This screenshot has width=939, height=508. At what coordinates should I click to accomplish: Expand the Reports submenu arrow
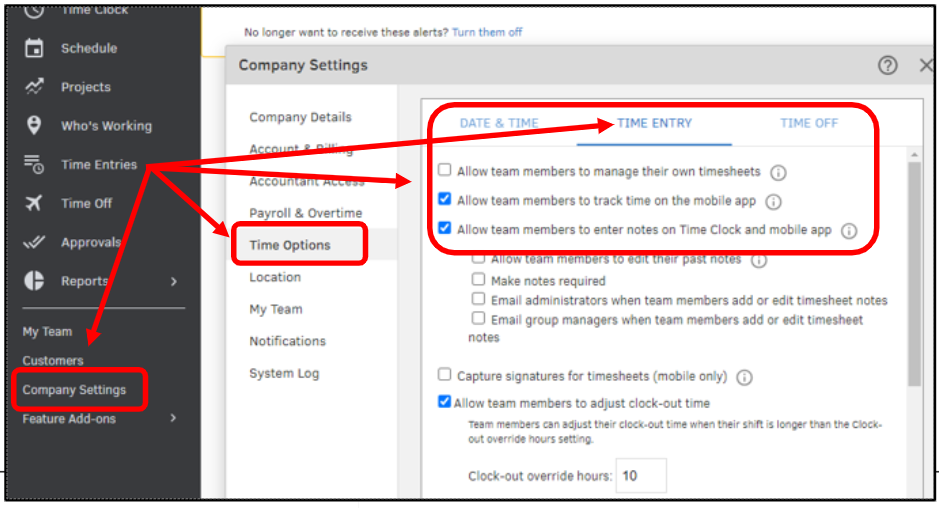(174, 281)
